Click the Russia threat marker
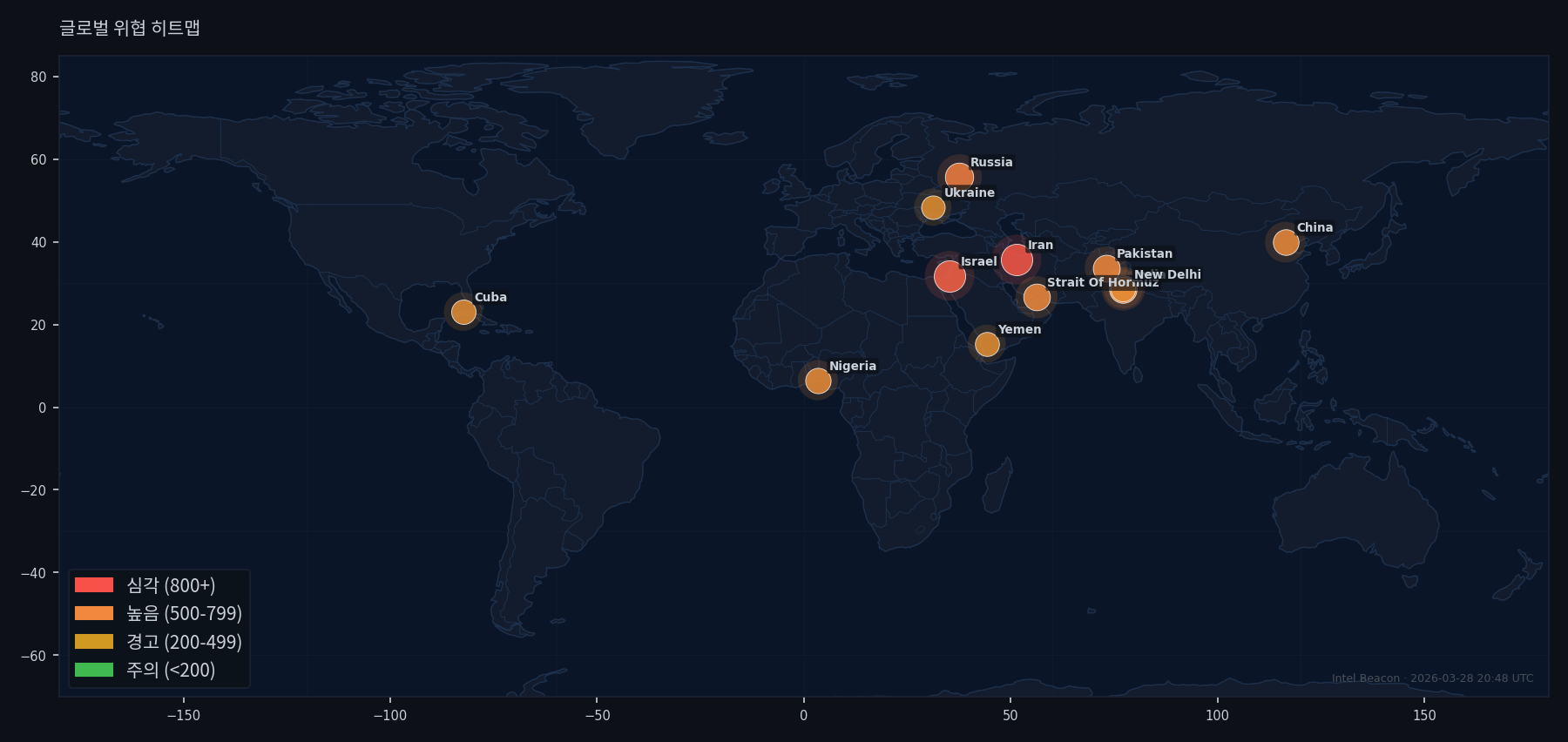 click(x=959, y=178)
